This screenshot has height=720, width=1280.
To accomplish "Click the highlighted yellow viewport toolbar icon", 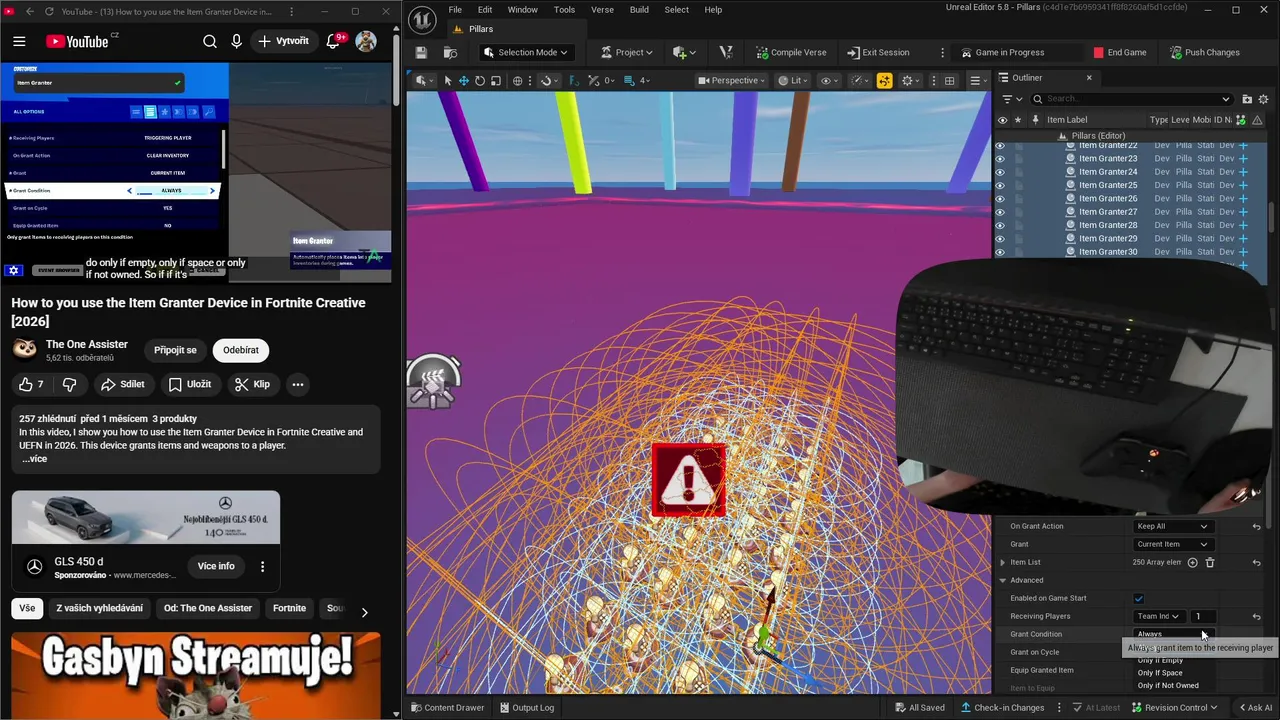I will tap(884, 80).
